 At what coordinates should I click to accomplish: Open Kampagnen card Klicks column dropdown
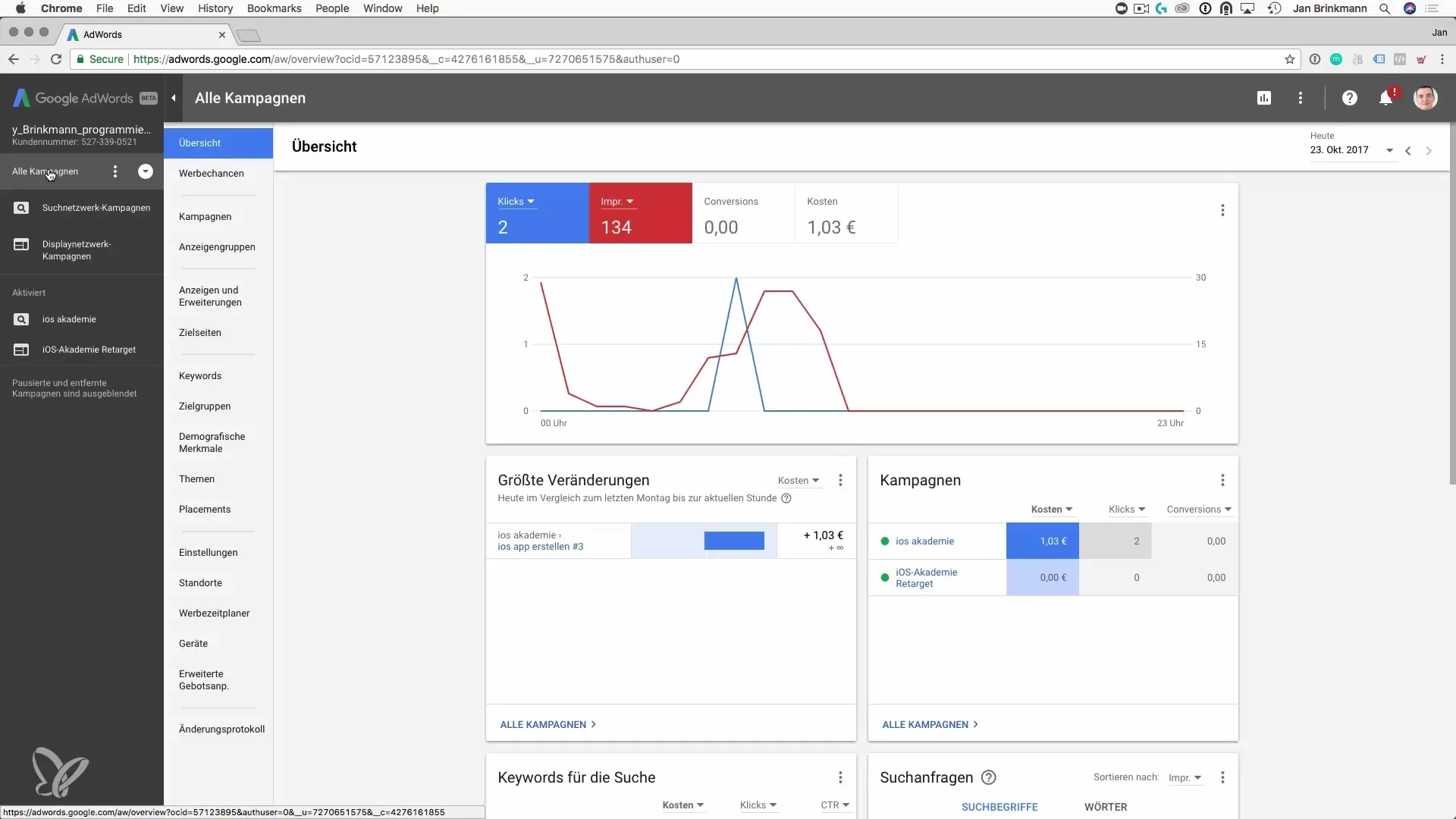tap(1127, 510)
